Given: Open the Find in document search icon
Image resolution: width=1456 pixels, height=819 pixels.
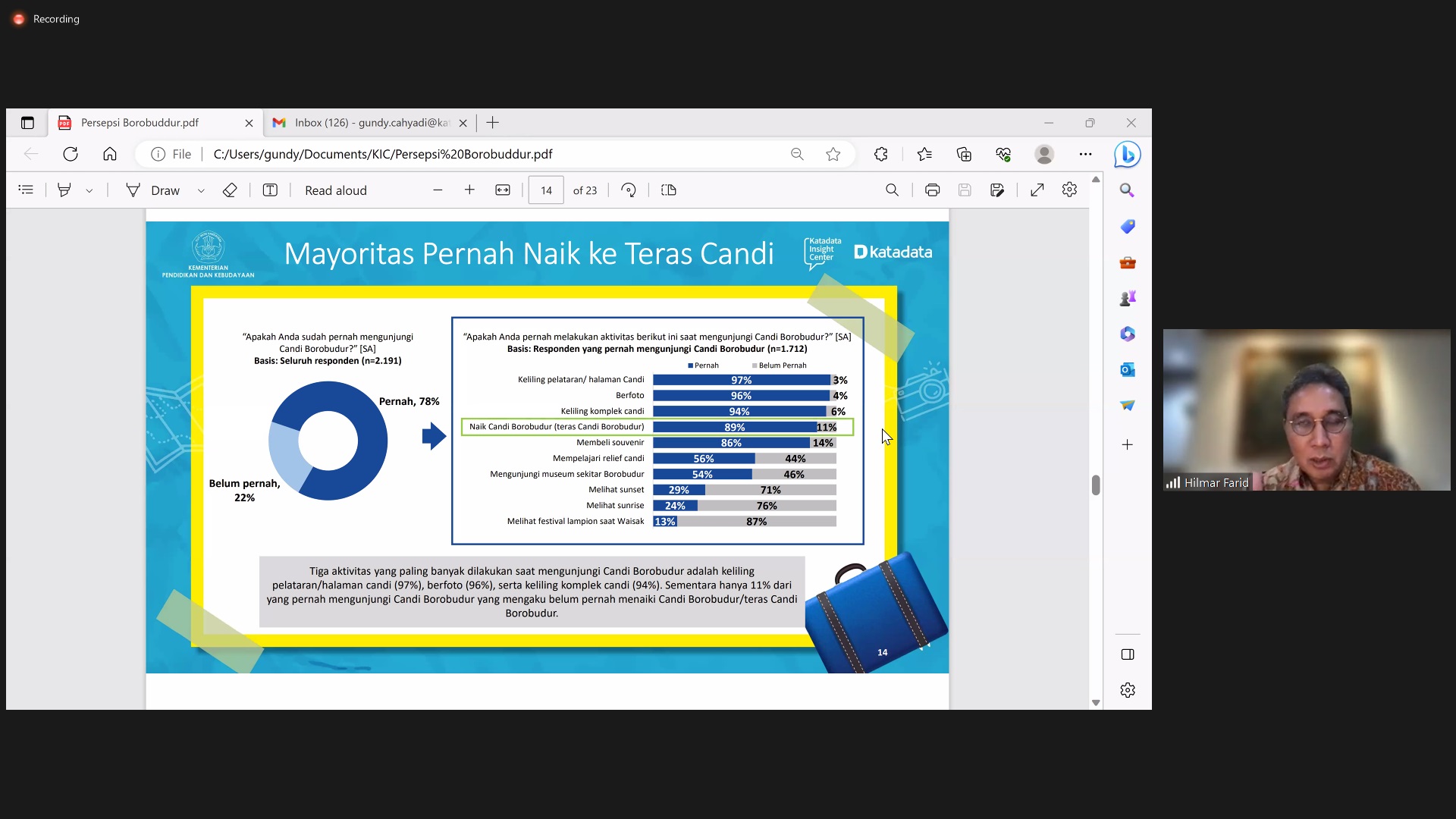Looking at the screenshot, I should click(892, 190).
